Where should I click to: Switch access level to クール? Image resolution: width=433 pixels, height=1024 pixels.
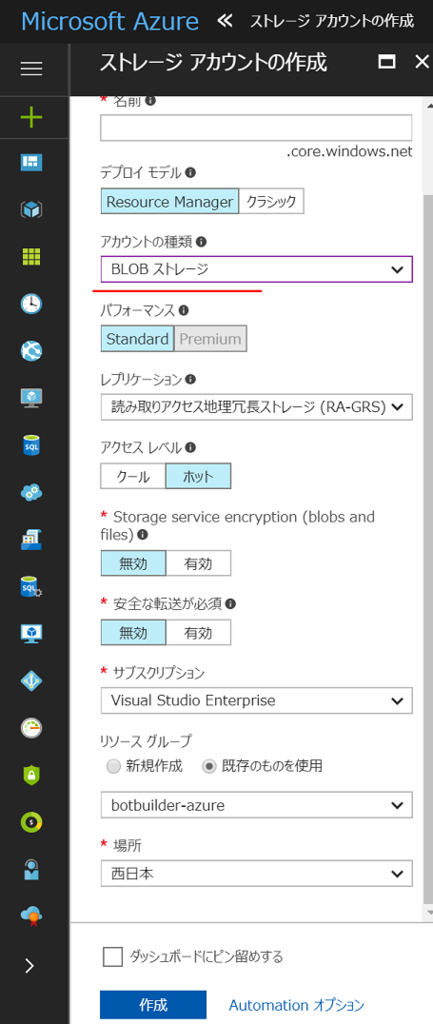pyautogui.click(x=133, y=476)
